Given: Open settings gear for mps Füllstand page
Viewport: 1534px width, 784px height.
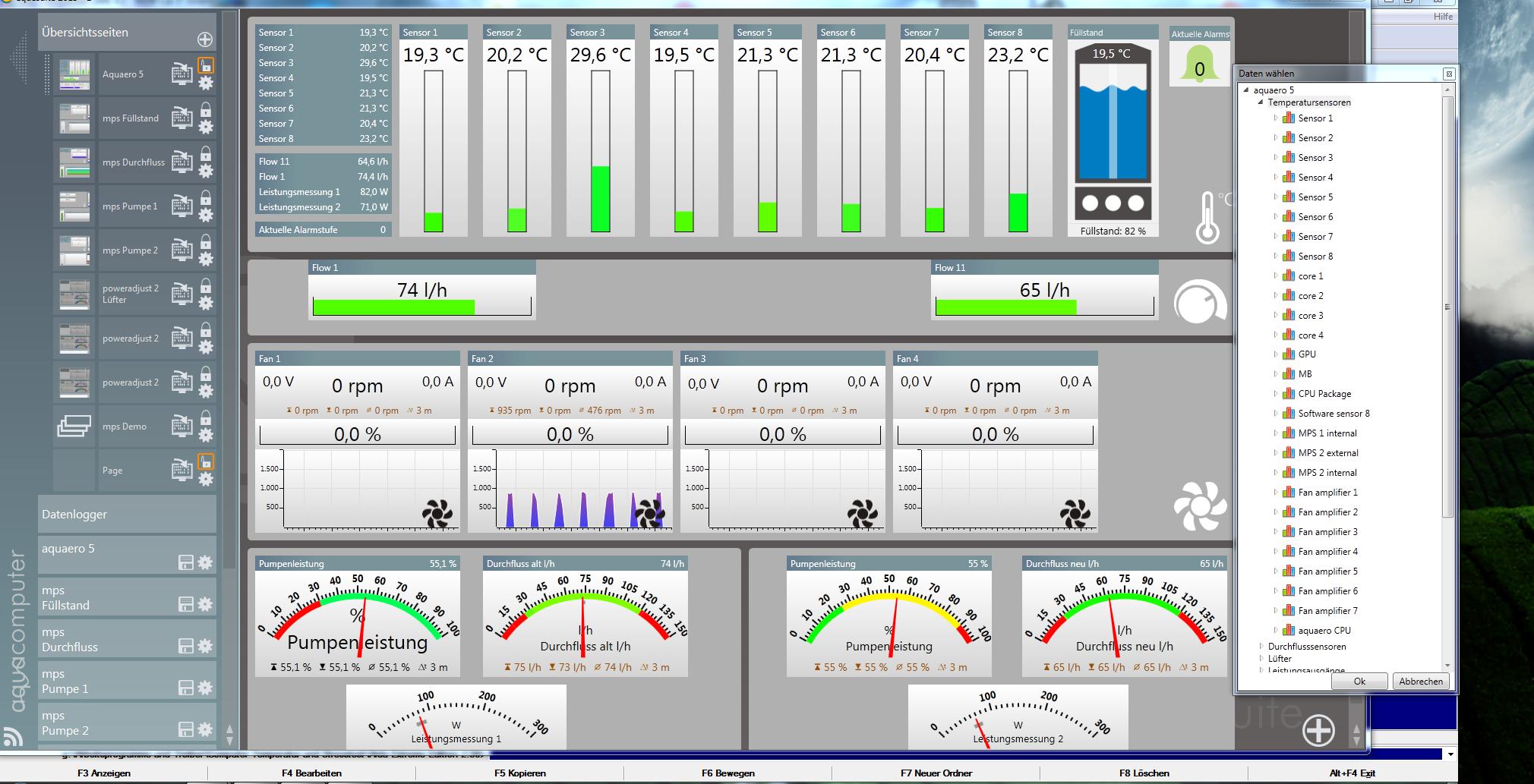Looking at the screenshot, I should [206, 128].
